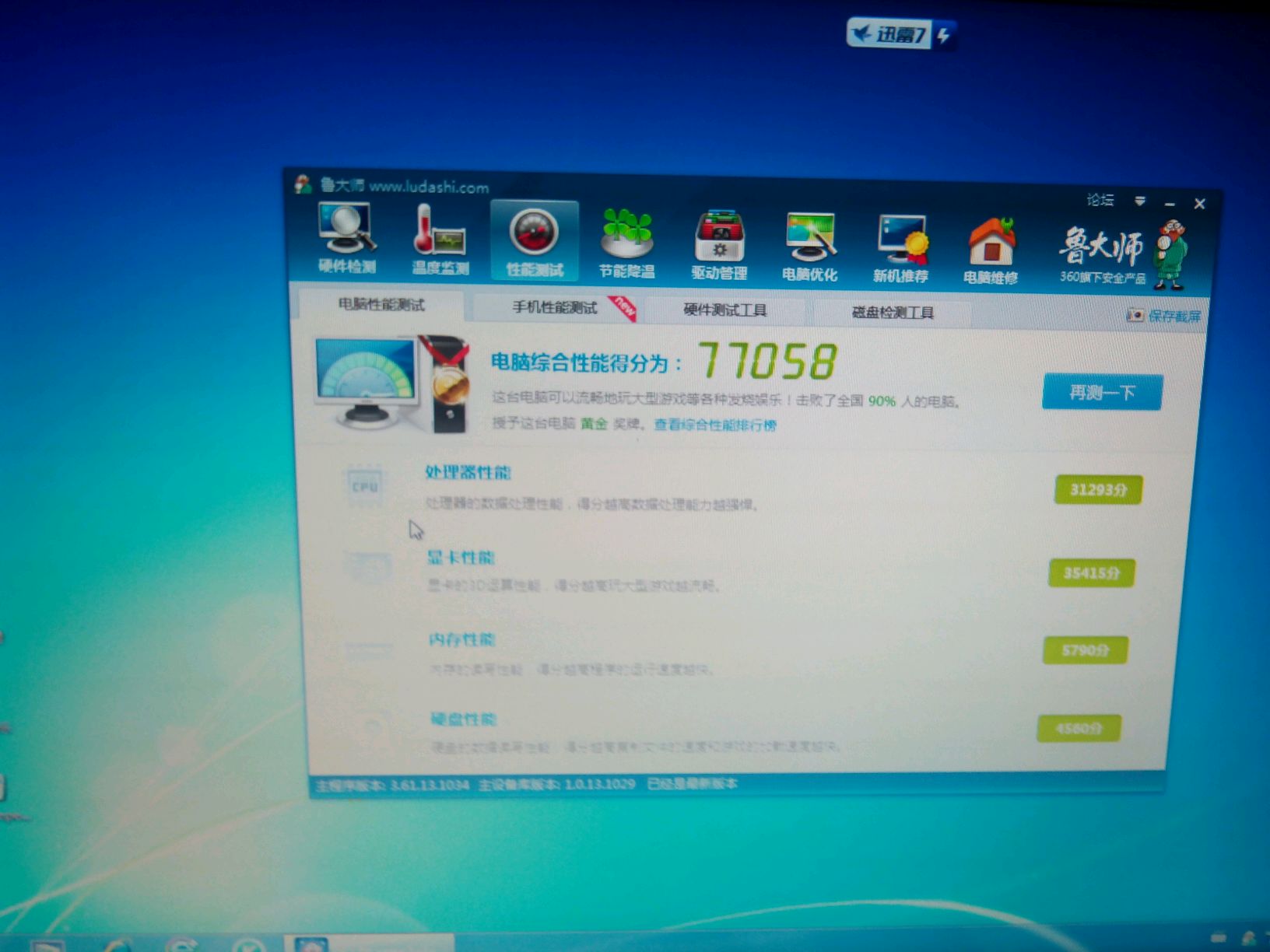
Task: Click the lightning bolt on the 迅雷7 widget
Action: click(943, 35)
